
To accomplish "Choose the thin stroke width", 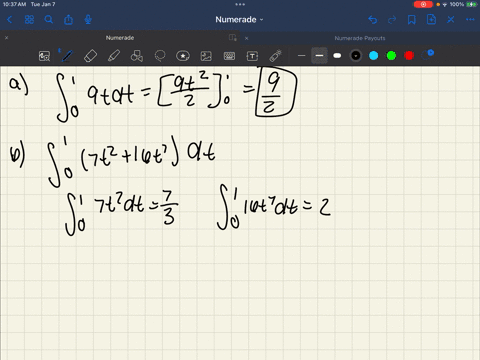I will click(301, 56).
